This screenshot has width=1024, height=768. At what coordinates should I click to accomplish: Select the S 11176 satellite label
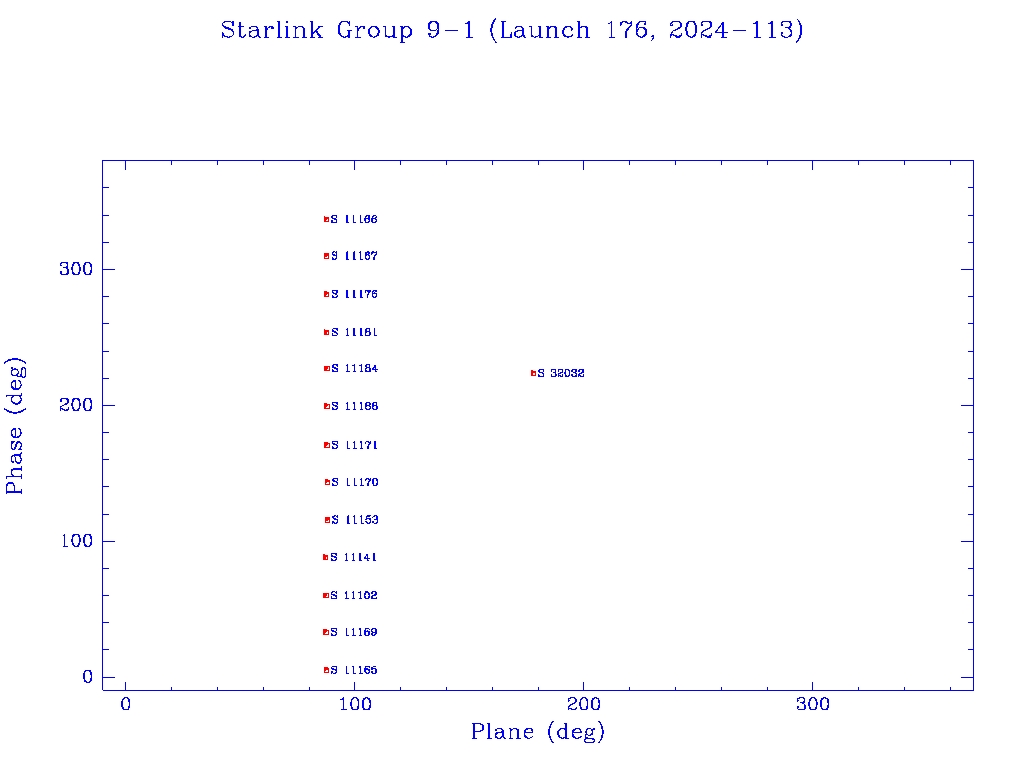tap(355, 295)
